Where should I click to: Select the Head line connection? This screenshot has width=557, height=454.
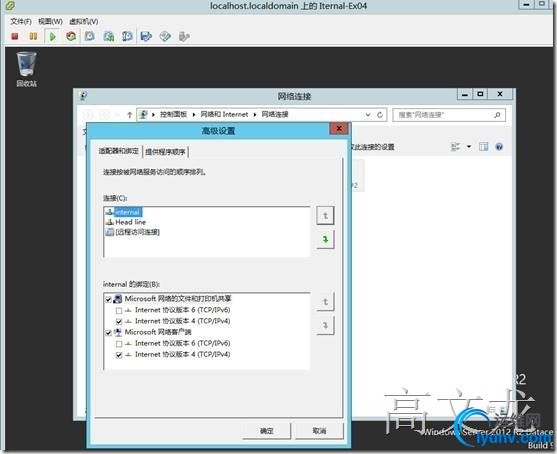coord(130,222)
